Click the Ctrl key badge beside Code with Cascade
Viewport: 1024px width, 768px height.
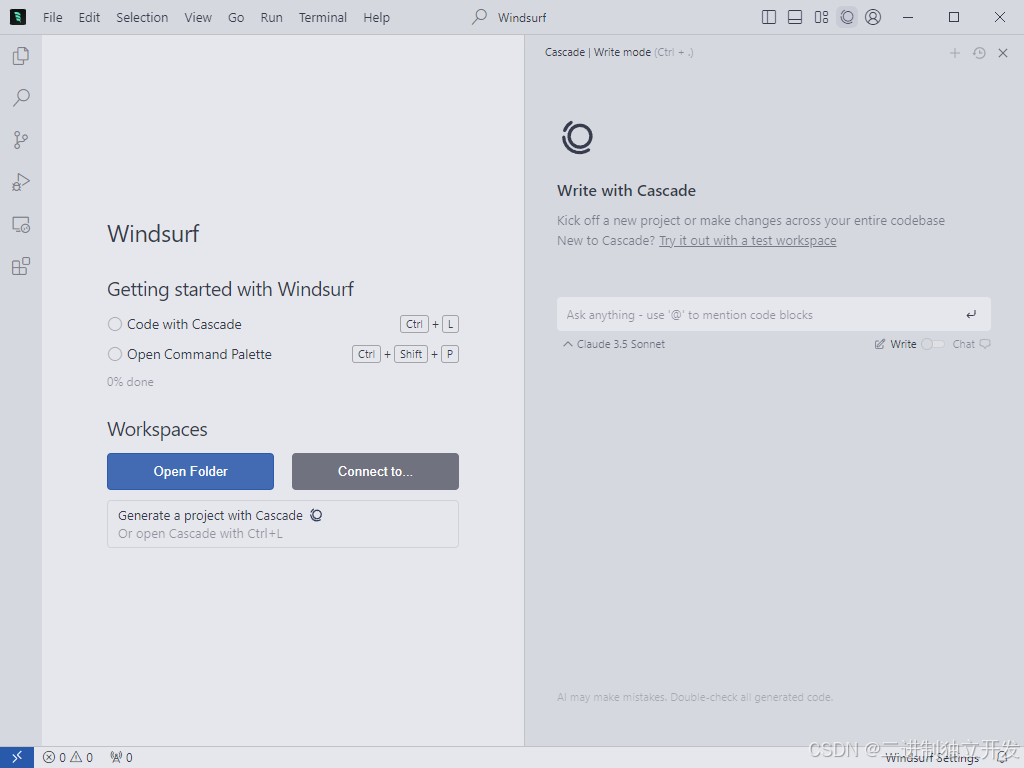pos(414,324)
